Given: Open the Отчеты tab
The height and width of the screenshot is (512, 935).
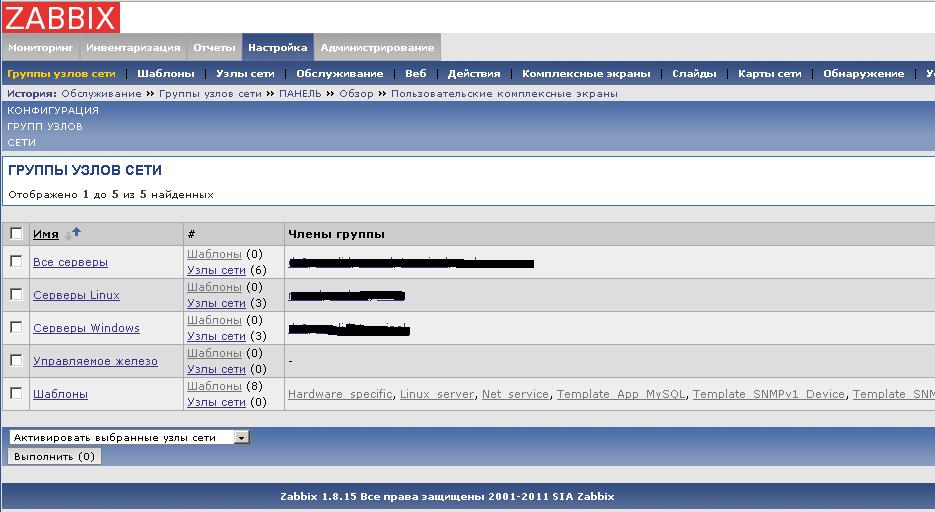Looking at the screenshot, I should (x=214, y=48).
